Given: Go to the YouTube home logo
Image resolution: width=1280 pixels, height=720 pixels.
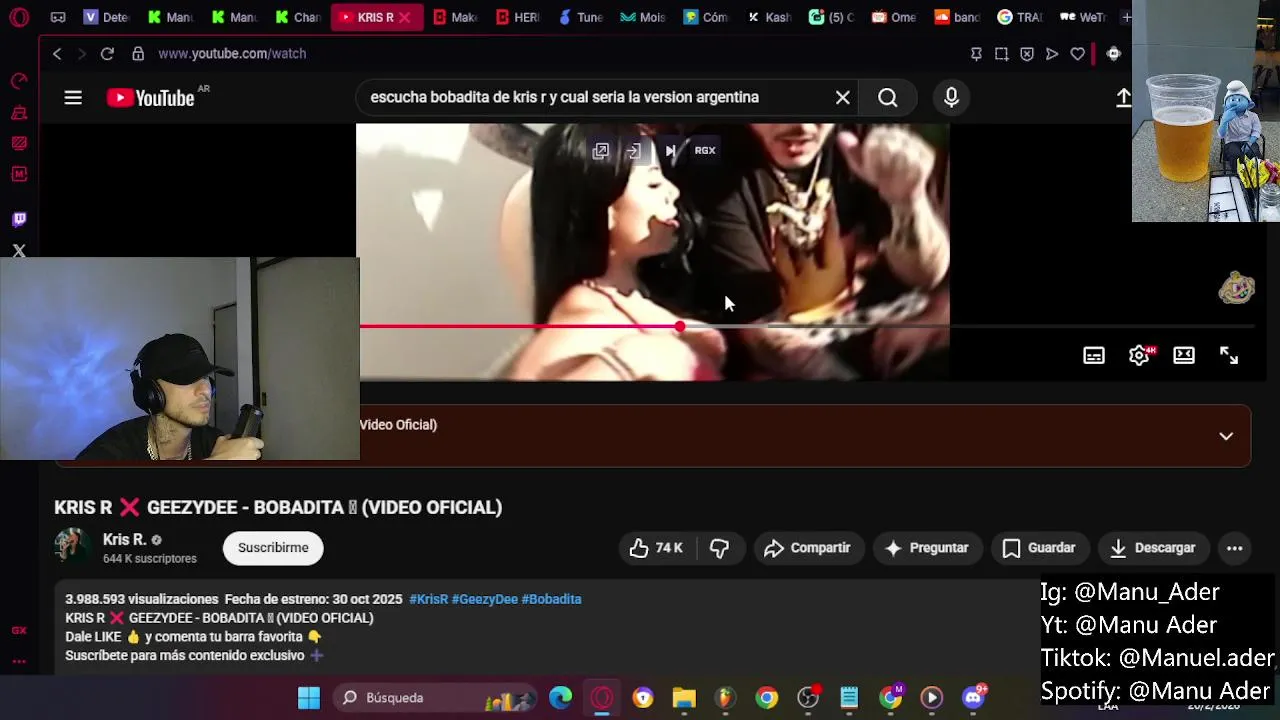Looking at the screenshot, I should 151,98.
